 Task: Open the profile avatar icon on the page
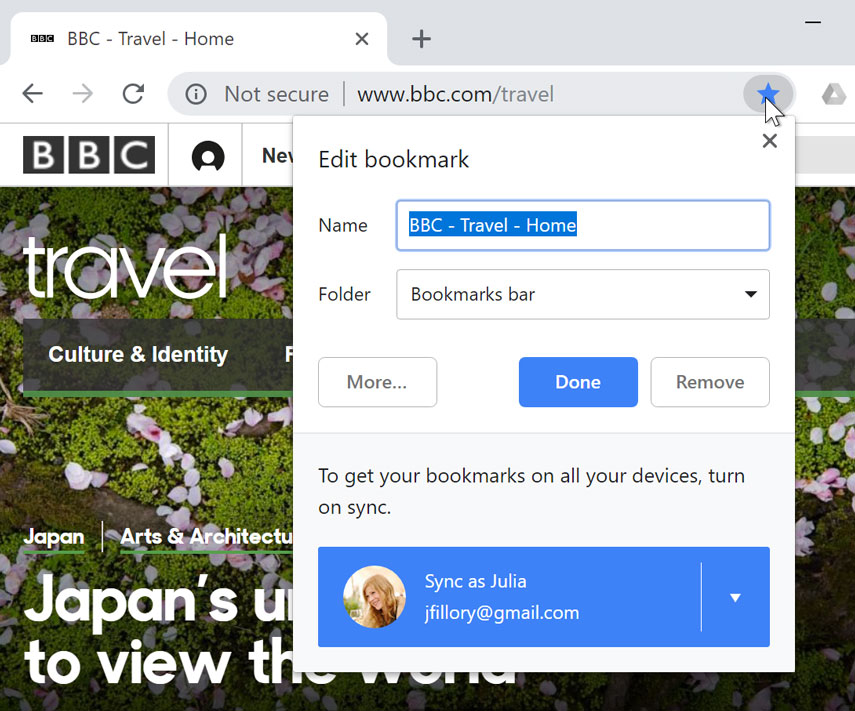[206, 155]
